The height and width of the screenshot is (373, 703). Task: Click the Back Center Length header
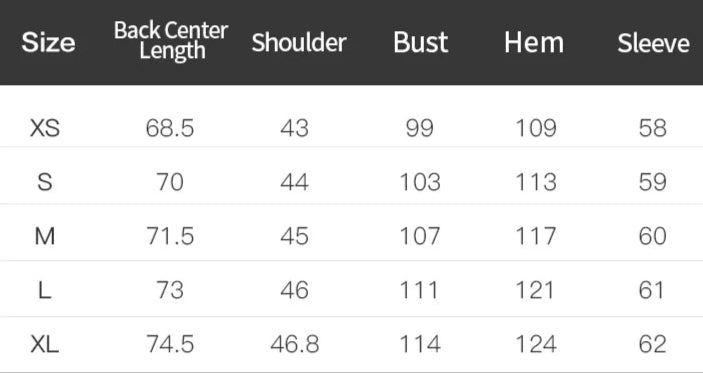(x=171, y=41)
